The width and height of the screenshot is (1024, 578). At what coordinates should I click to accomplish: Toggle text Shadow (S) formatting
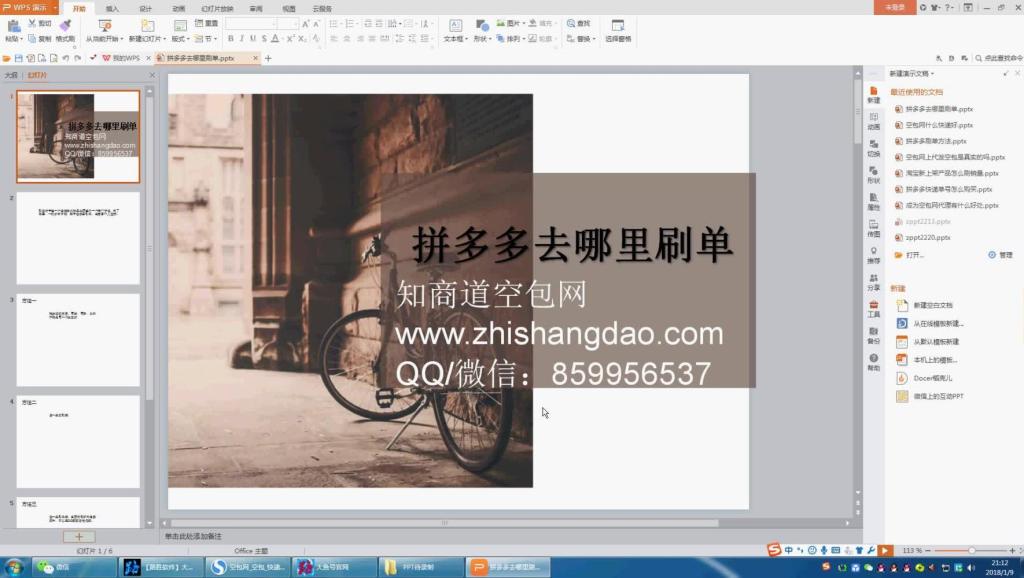click(x=264, y=39)
